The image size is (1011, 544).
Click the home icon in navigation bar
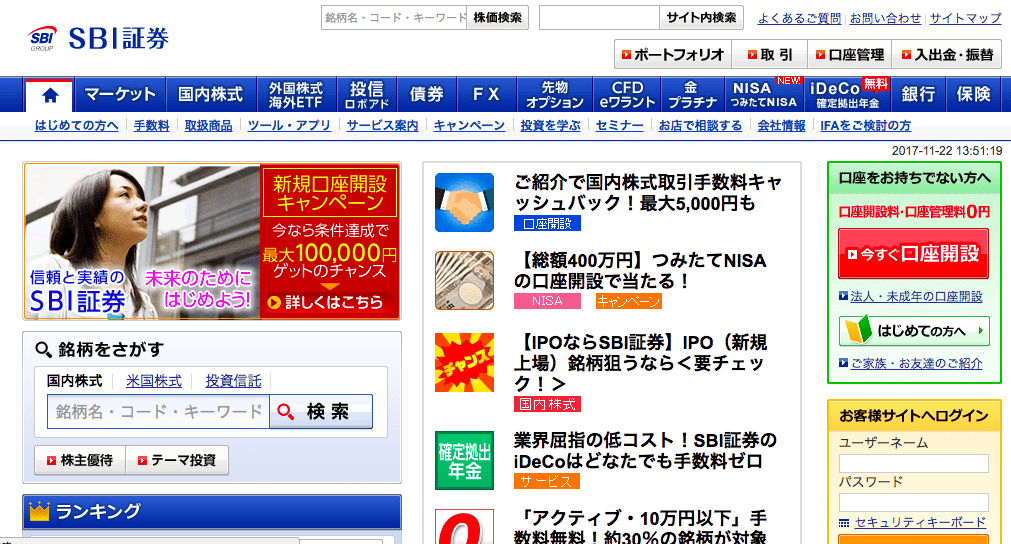click(x=50, y=95)
